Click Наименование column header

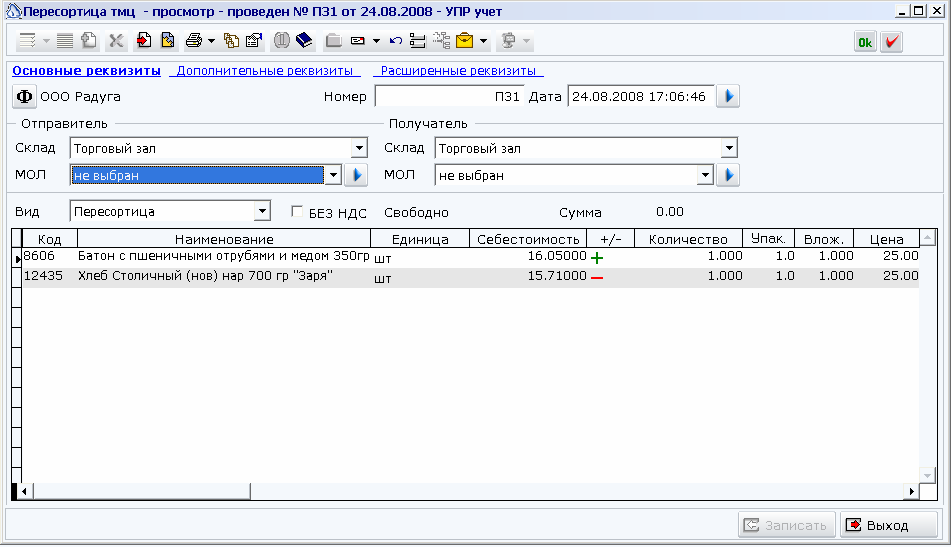[x=224, y=239]
